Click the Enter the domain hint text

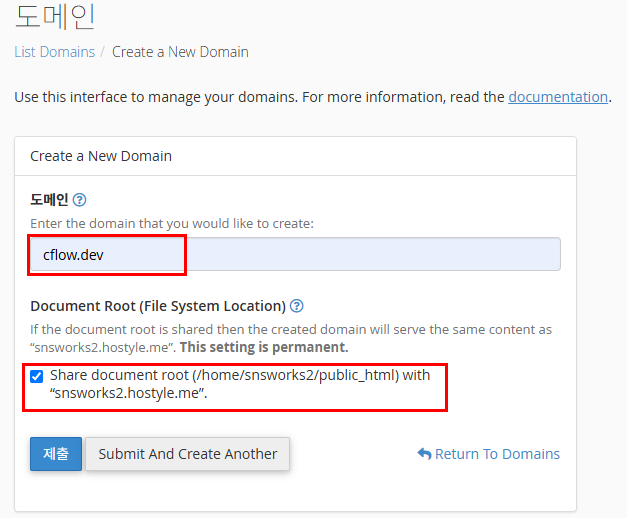click(x=172, y=224)
